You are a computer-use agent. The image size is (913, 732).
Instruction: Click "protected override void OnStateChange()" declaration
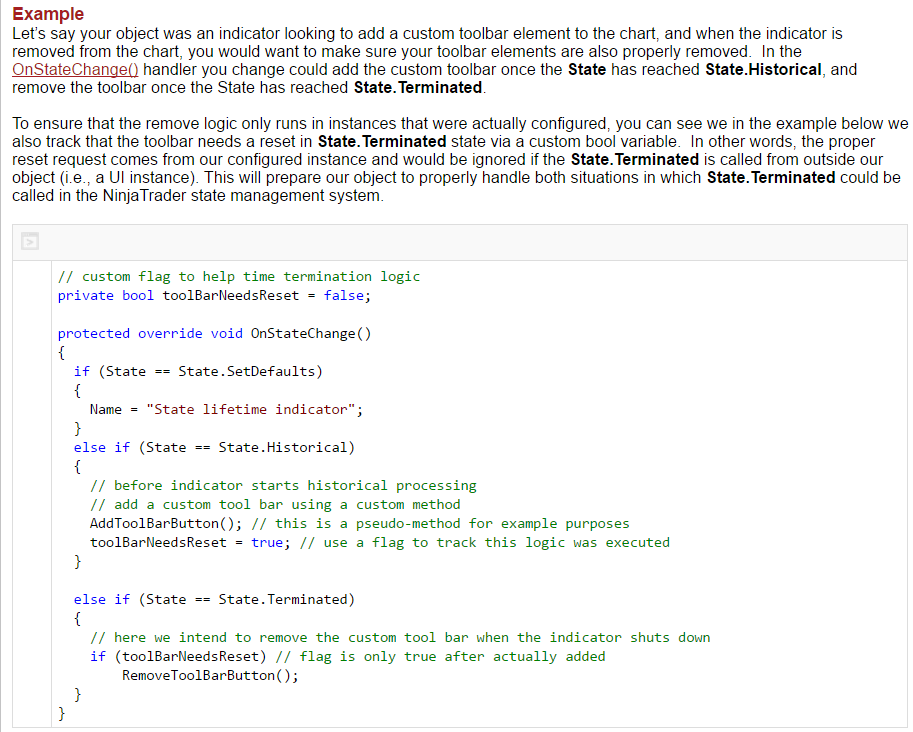(214, 334)
